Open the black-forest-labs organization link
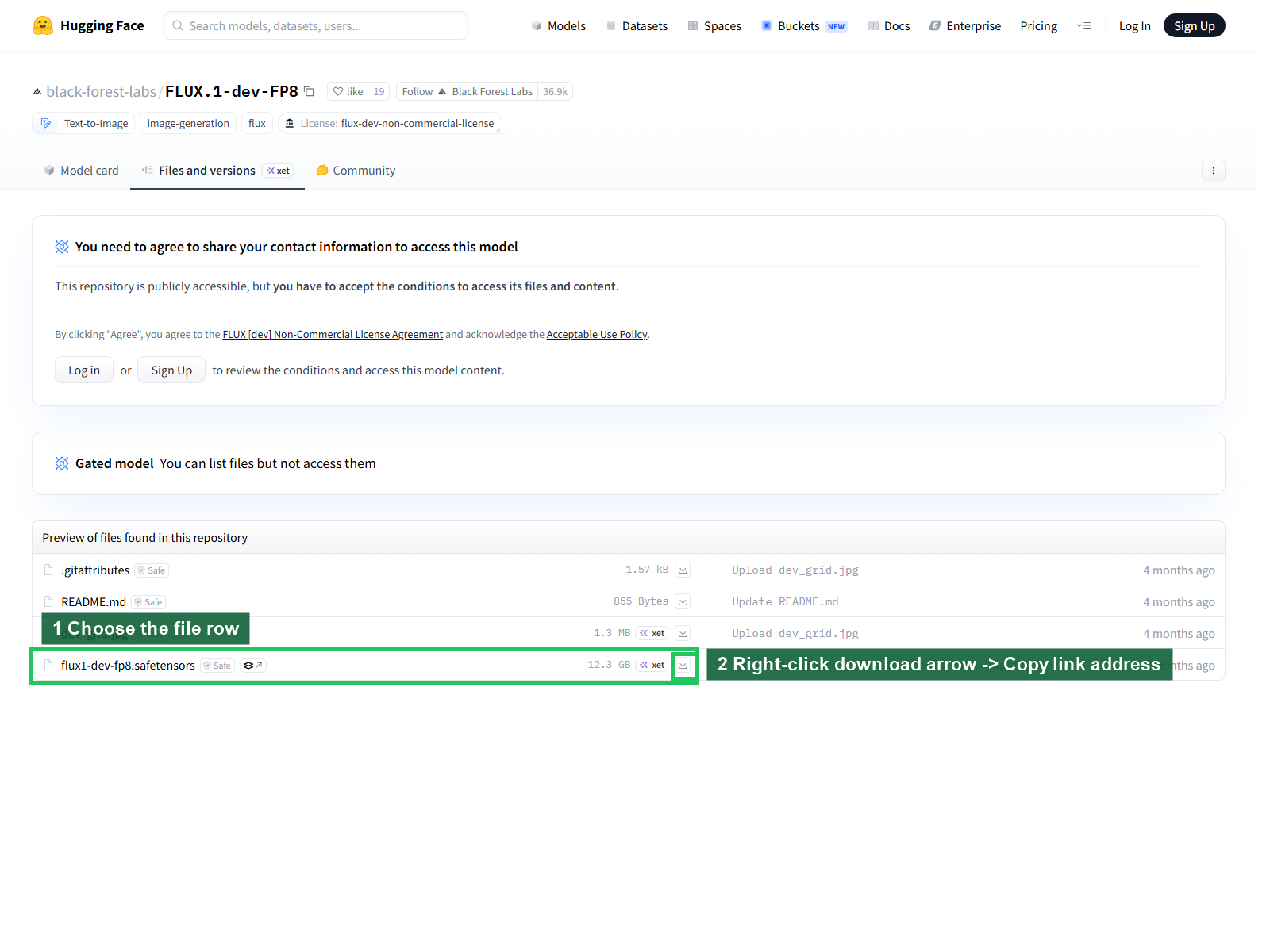Screen dimensions: 1270x952 click(101, 92)
